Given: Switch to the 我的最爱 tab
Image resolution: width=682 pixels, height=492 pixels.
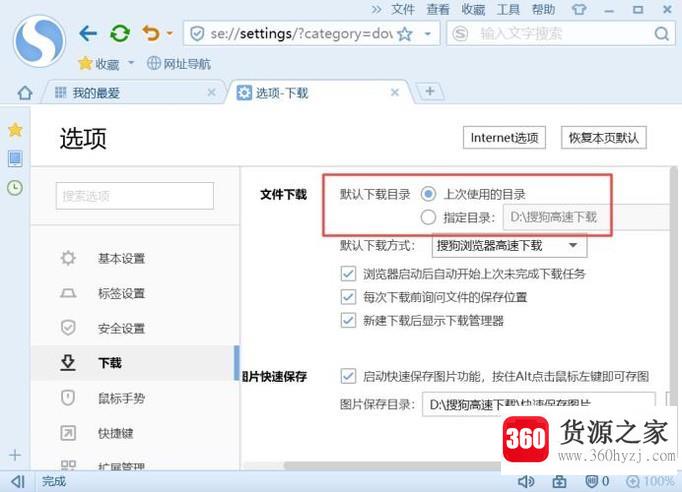Looking at the screenshot, I should coord(135,92).
